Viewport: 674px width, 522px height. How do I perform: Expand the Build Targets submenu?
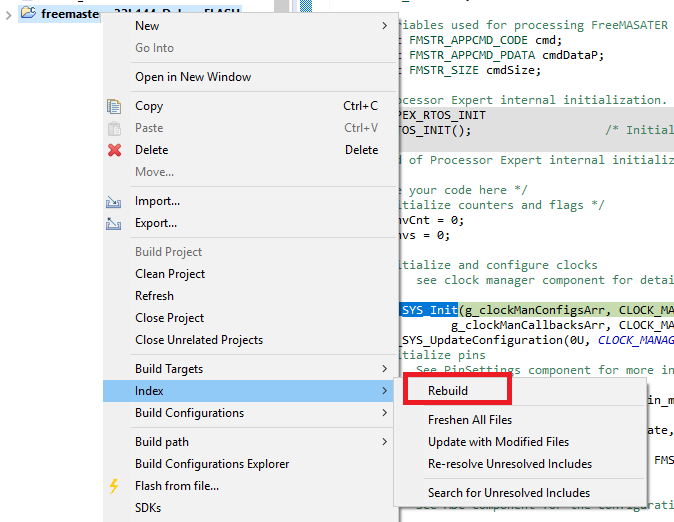point(385,369)
